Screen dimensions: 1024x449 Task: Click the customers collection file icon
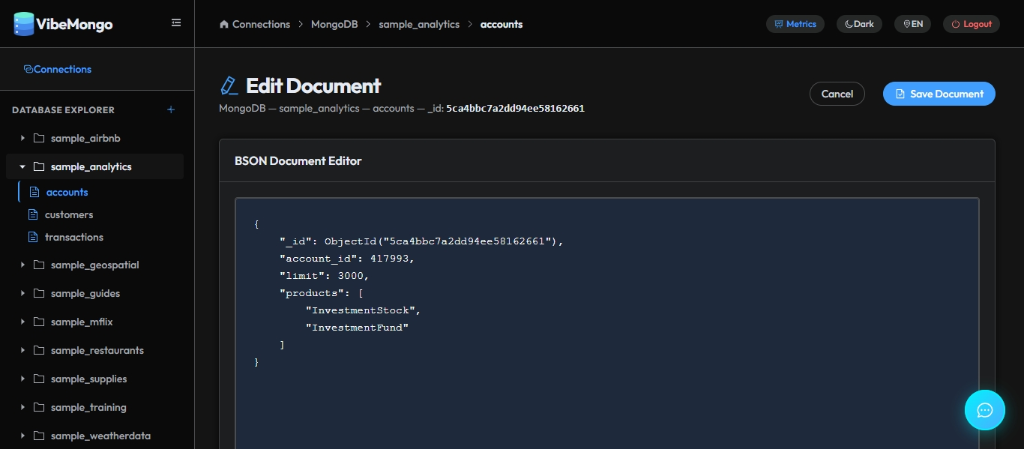[33, 215]
